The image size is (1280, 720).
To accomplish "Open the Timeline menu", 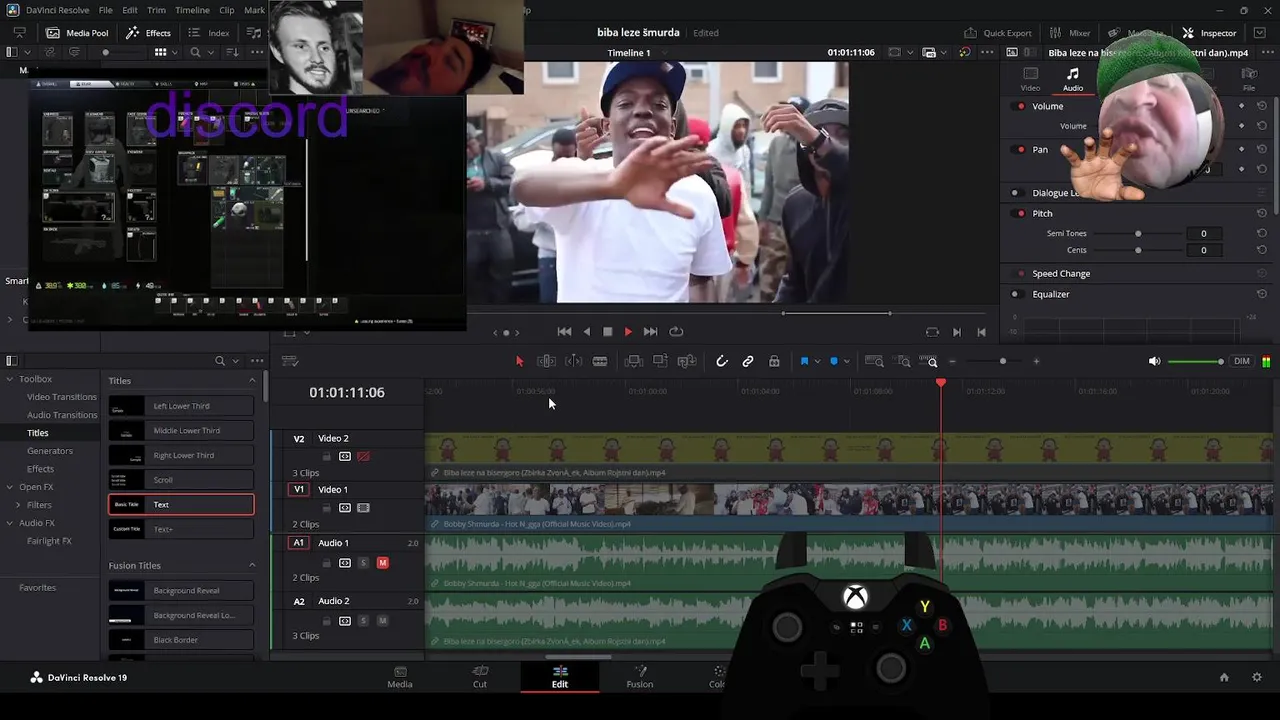I will (x=192, y=10).
